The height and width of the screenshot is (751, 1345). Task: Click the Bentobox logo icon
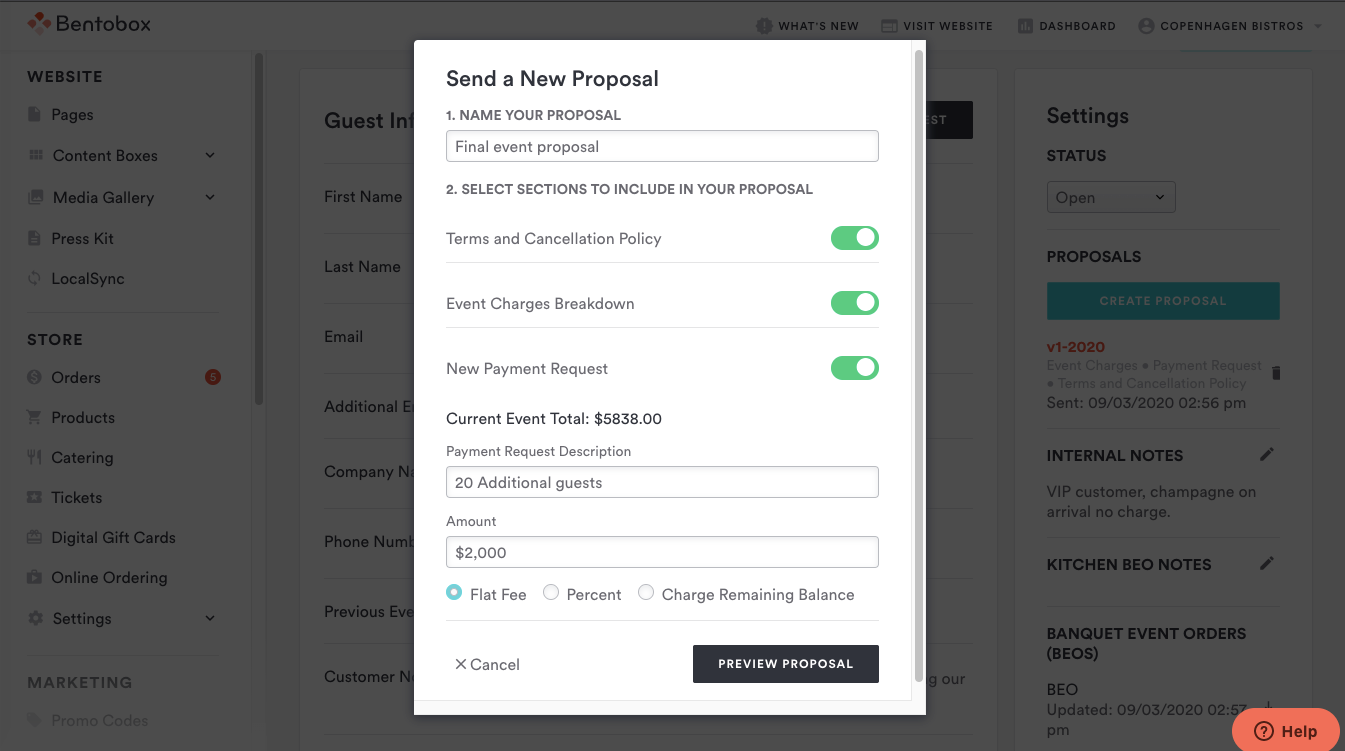38,22
